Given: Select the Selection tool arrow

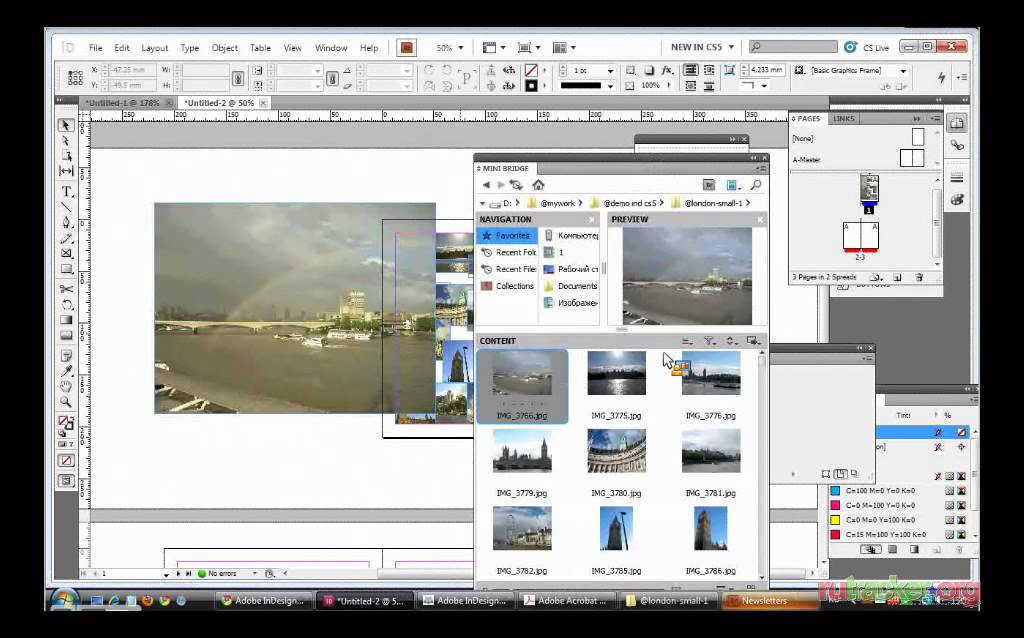Looking at the screenshot, I should click(66, 125).
